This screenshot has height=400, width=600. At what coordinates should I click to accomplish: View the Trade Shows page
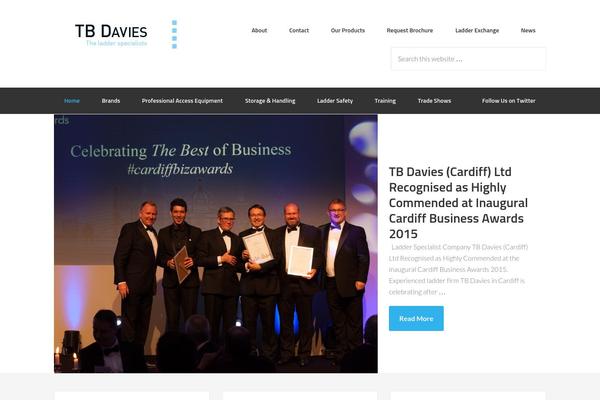coord(434,101)
